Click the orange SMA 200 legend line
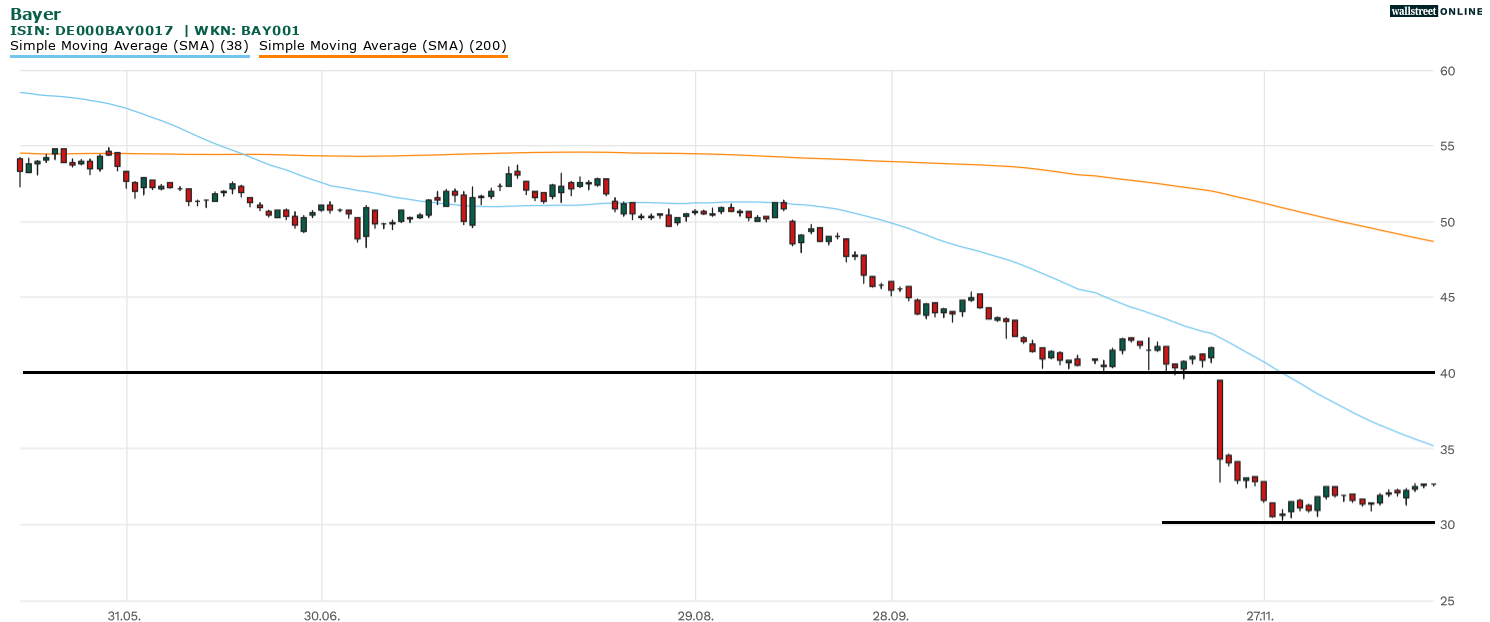1490x622 pixels. coord(382,56)
